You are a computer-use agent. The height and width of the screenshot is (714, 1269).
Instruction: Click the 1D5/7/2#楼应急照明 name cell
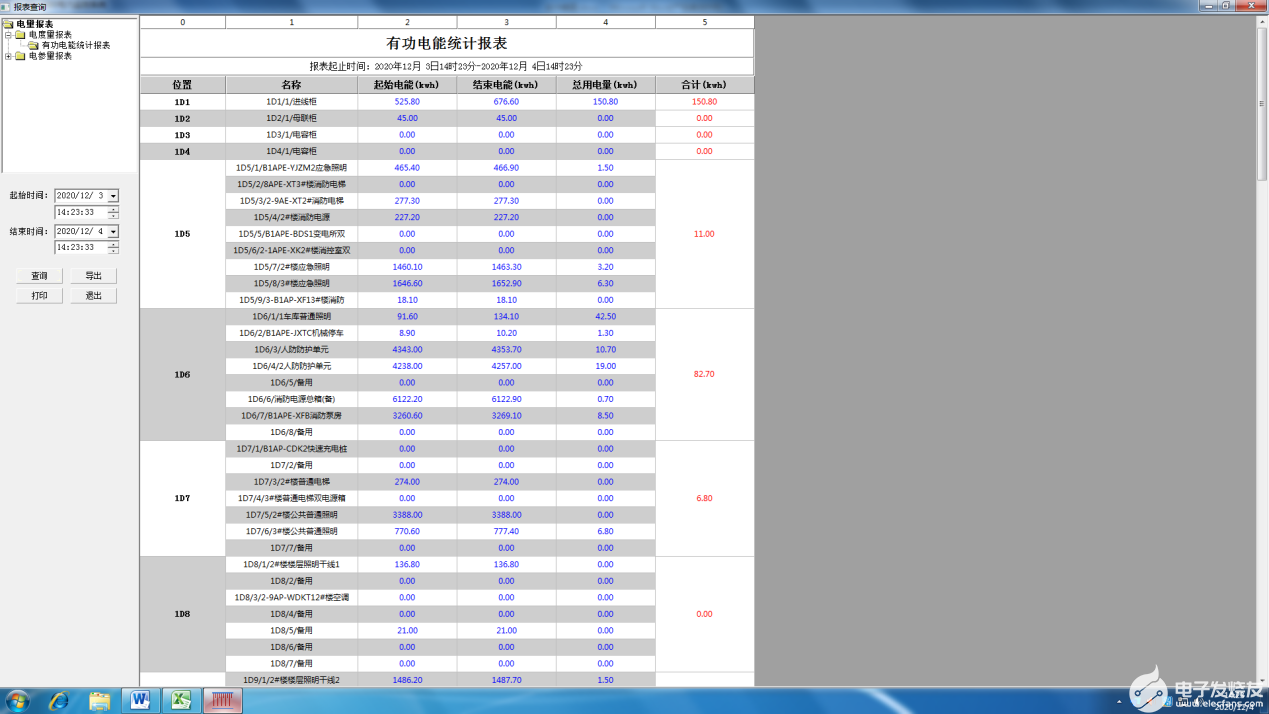291,267
